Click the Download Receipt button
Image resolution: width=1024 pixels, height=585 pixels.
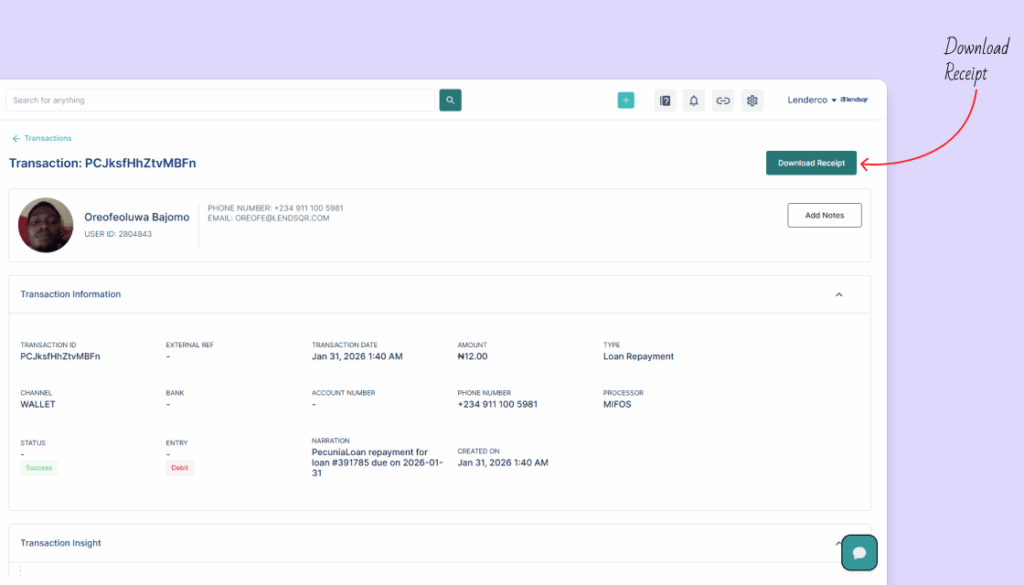811,163
